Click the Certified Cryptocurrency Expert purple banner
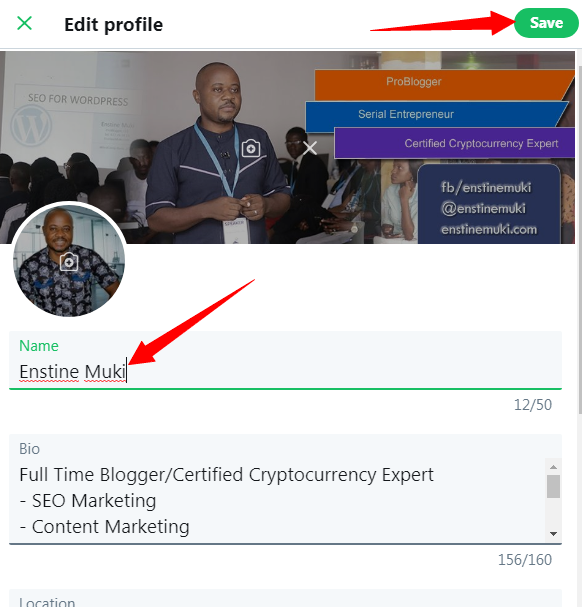Image resolution: width=582 pixels, height=607 pixels. [x=454, y=143]
